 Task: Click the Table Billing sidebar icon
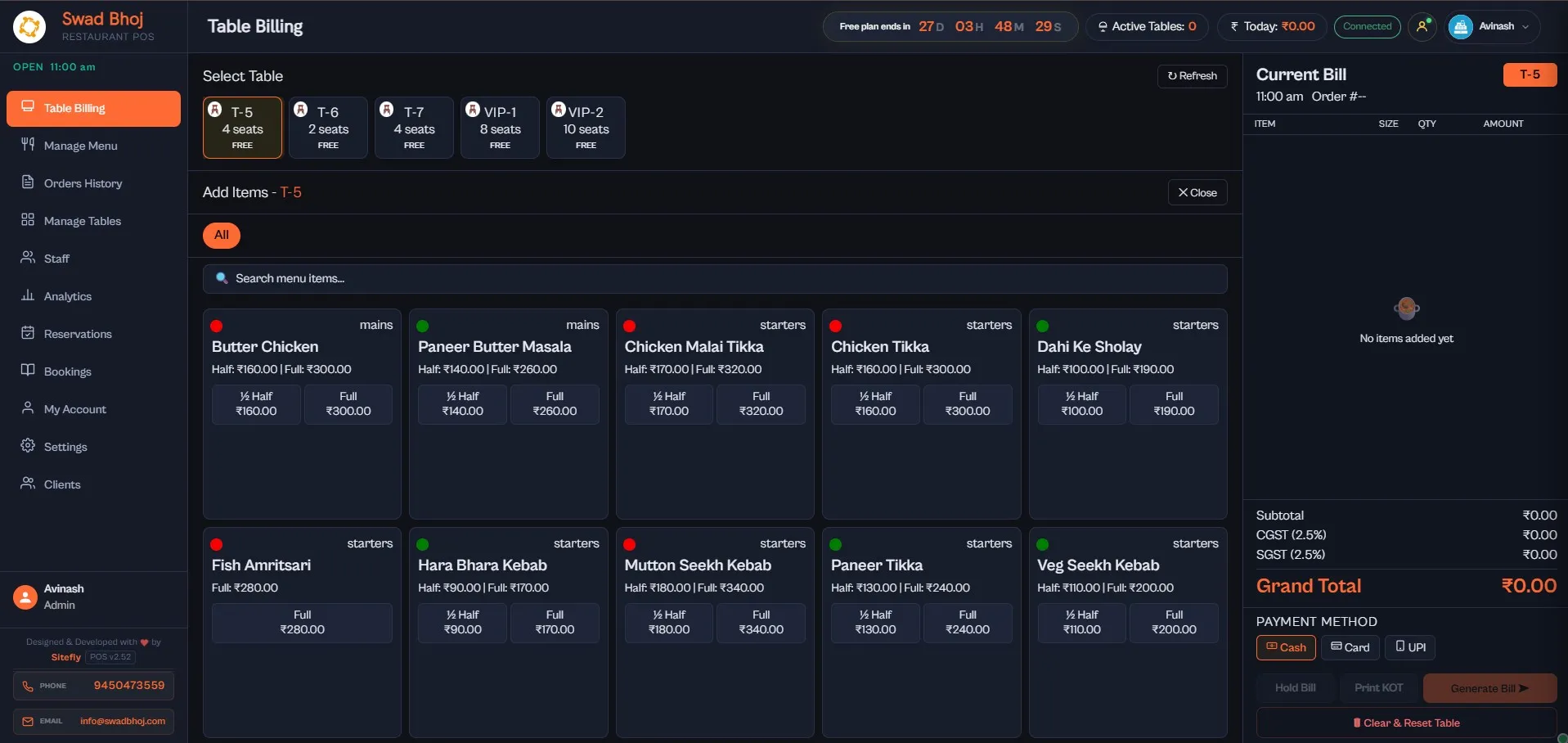28,106
